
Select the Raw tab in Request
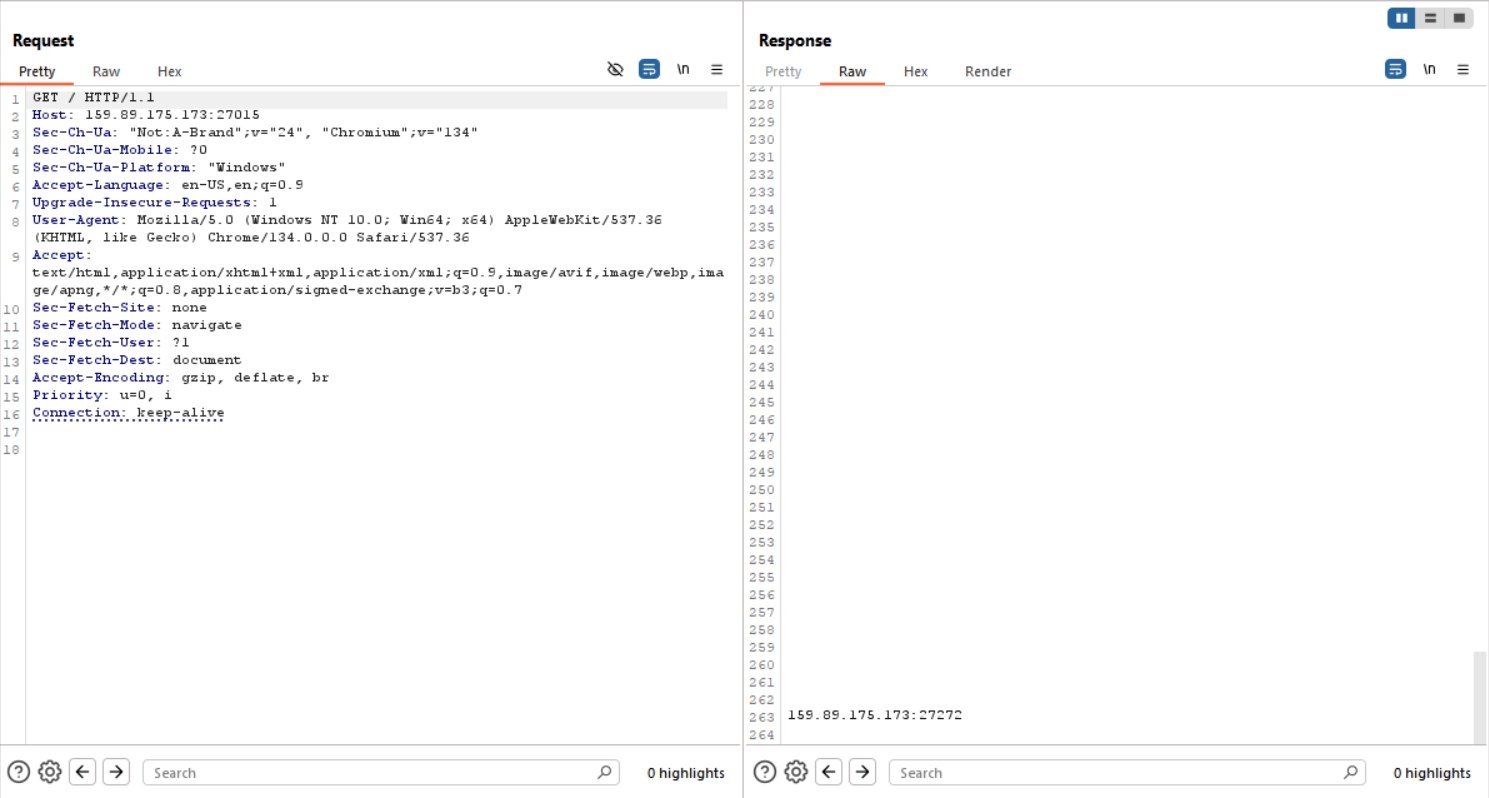click(x=106, y=72)
